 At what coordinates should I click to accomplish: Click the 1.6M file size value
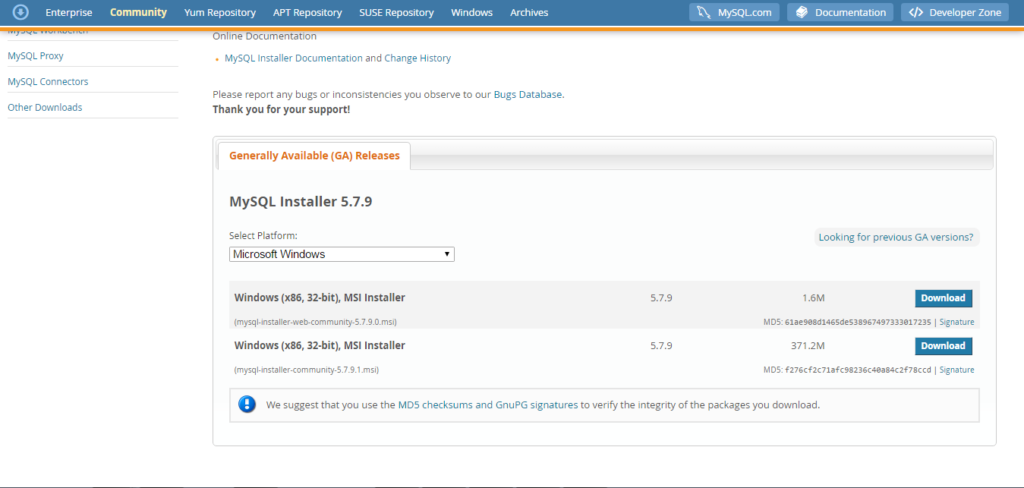814,298
